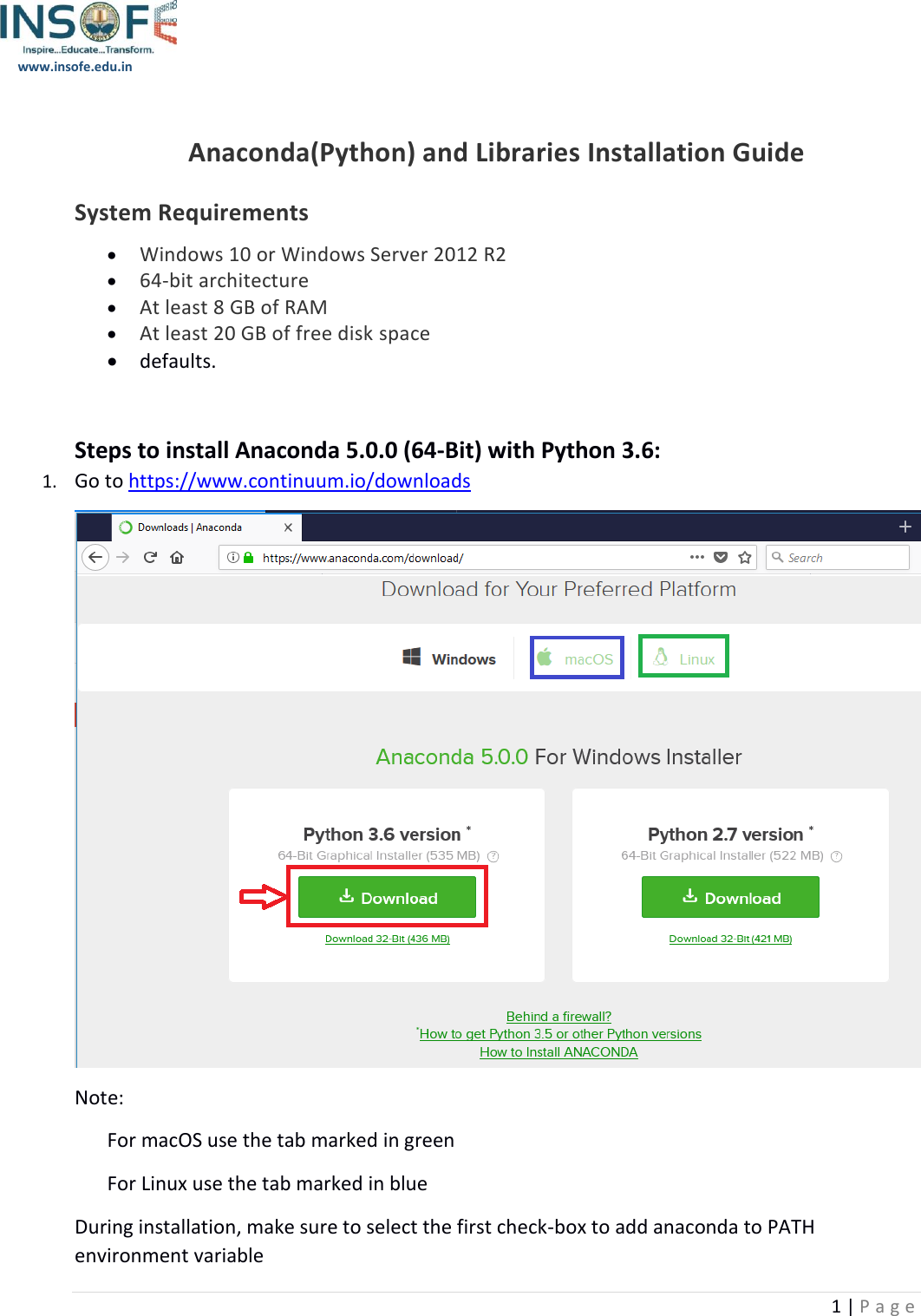The image size is (921, 1316).
Task: Click Anaconda 5.0.0 For Windows Installer heading
Action: (x=558, y=756)
